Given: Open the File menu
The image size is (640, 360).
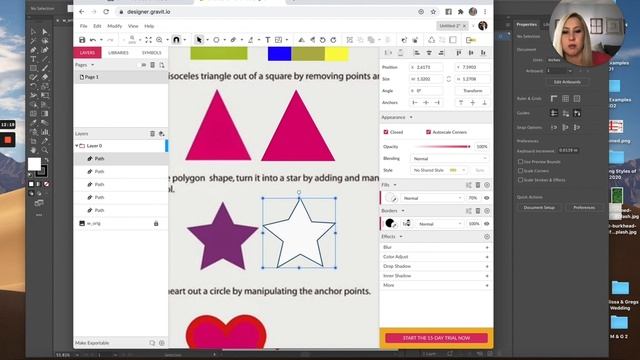Looking at the screenshot, I should click(83, 26).
